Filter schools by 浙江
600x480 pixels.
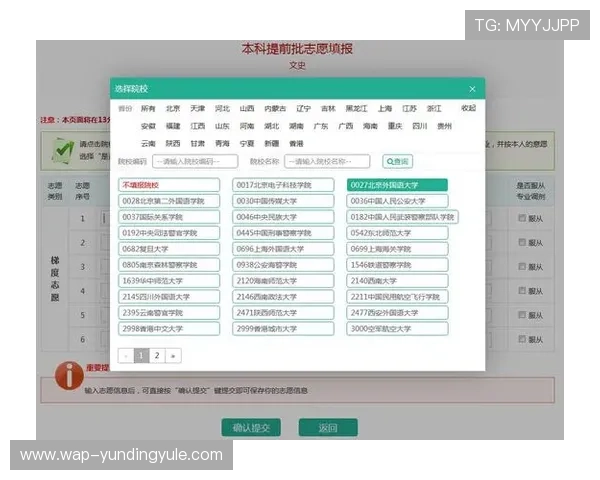click(434, 109)
